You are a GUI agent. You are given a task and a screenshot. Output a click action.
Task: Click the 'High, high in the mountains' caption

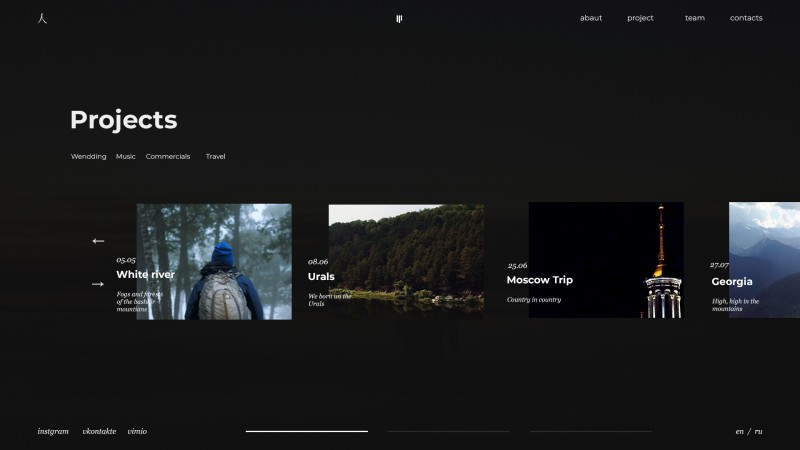coord(735,305)
